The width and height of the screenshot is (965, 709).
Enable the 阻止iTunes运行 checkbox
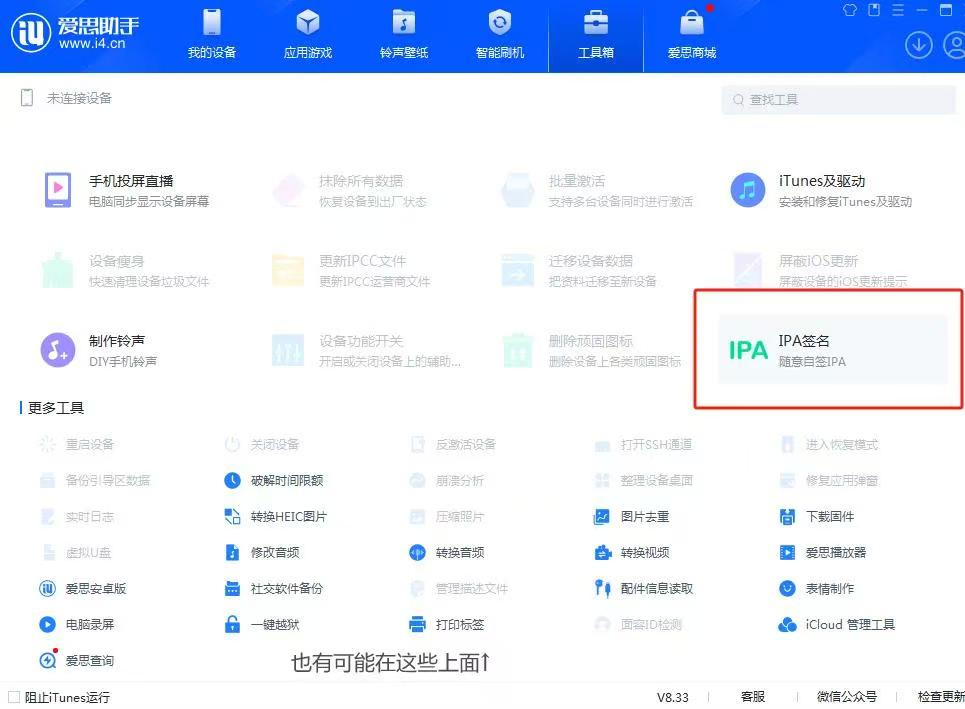point(13,696)
